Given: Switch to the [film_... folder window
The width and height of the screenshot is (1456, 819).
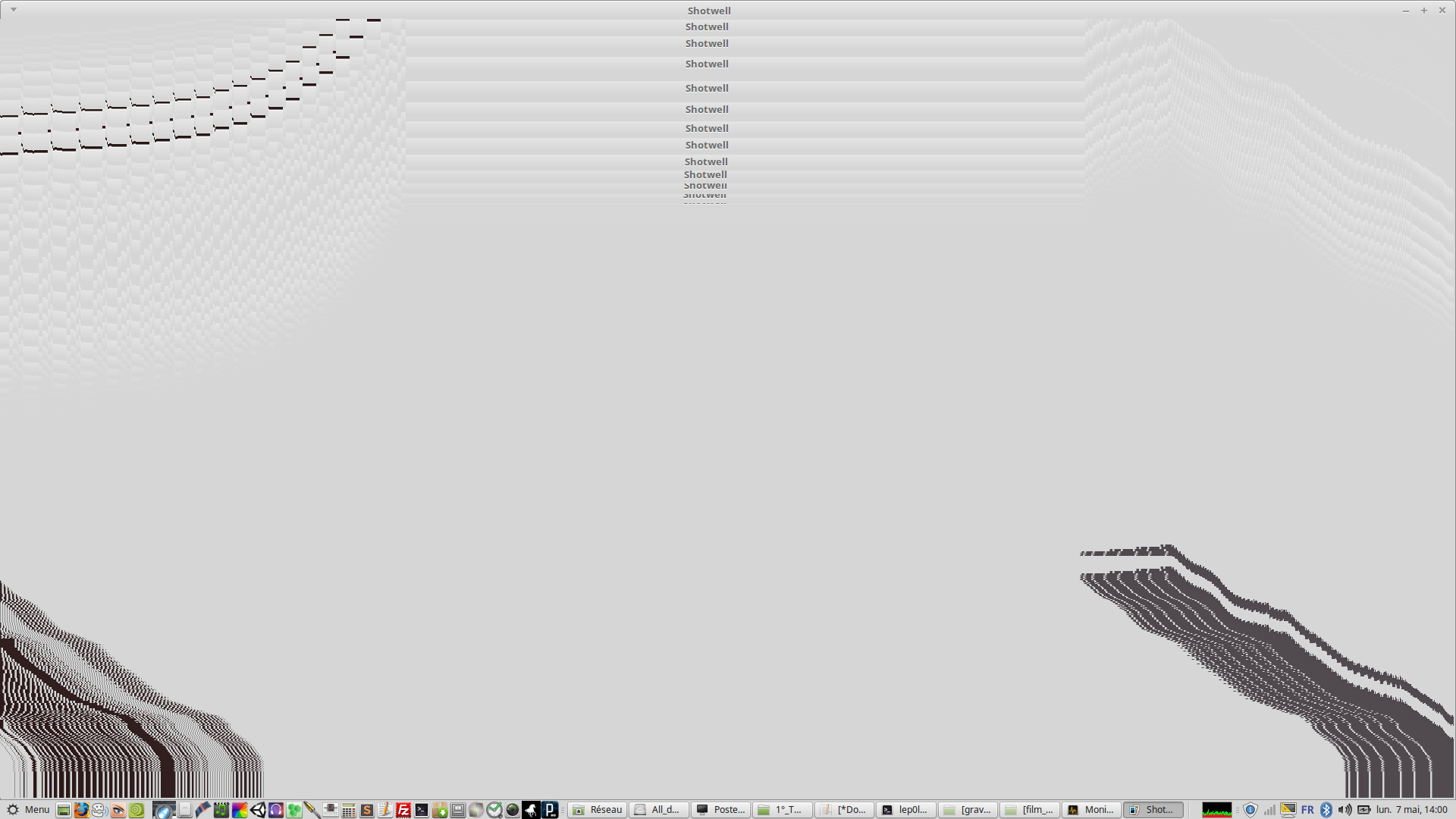Looking at the screenshot, I should (1029, 810).
